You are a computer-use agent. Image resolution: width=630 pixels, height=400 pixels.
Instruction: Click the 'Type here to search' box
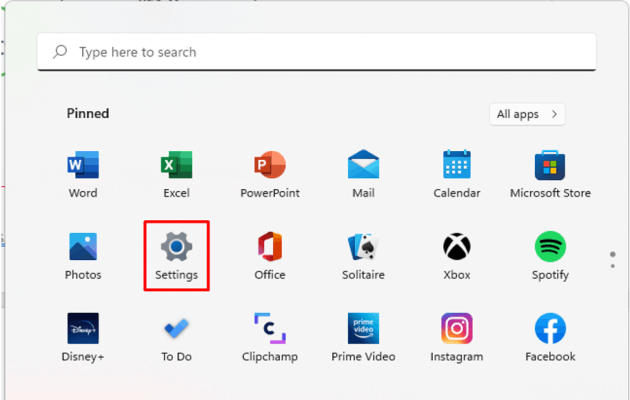[315, 52]
